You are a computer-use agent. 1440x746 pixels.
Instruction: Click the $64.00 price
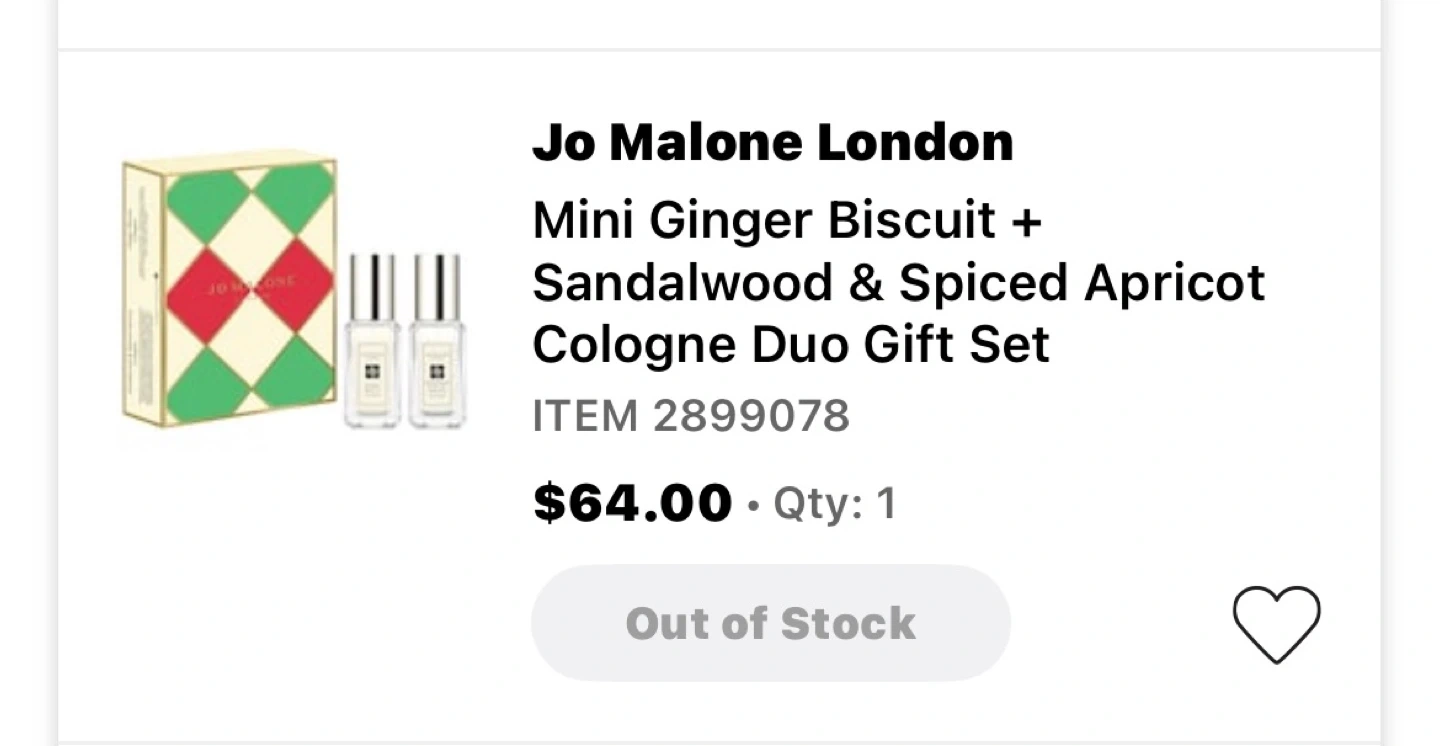coord(632,502)
